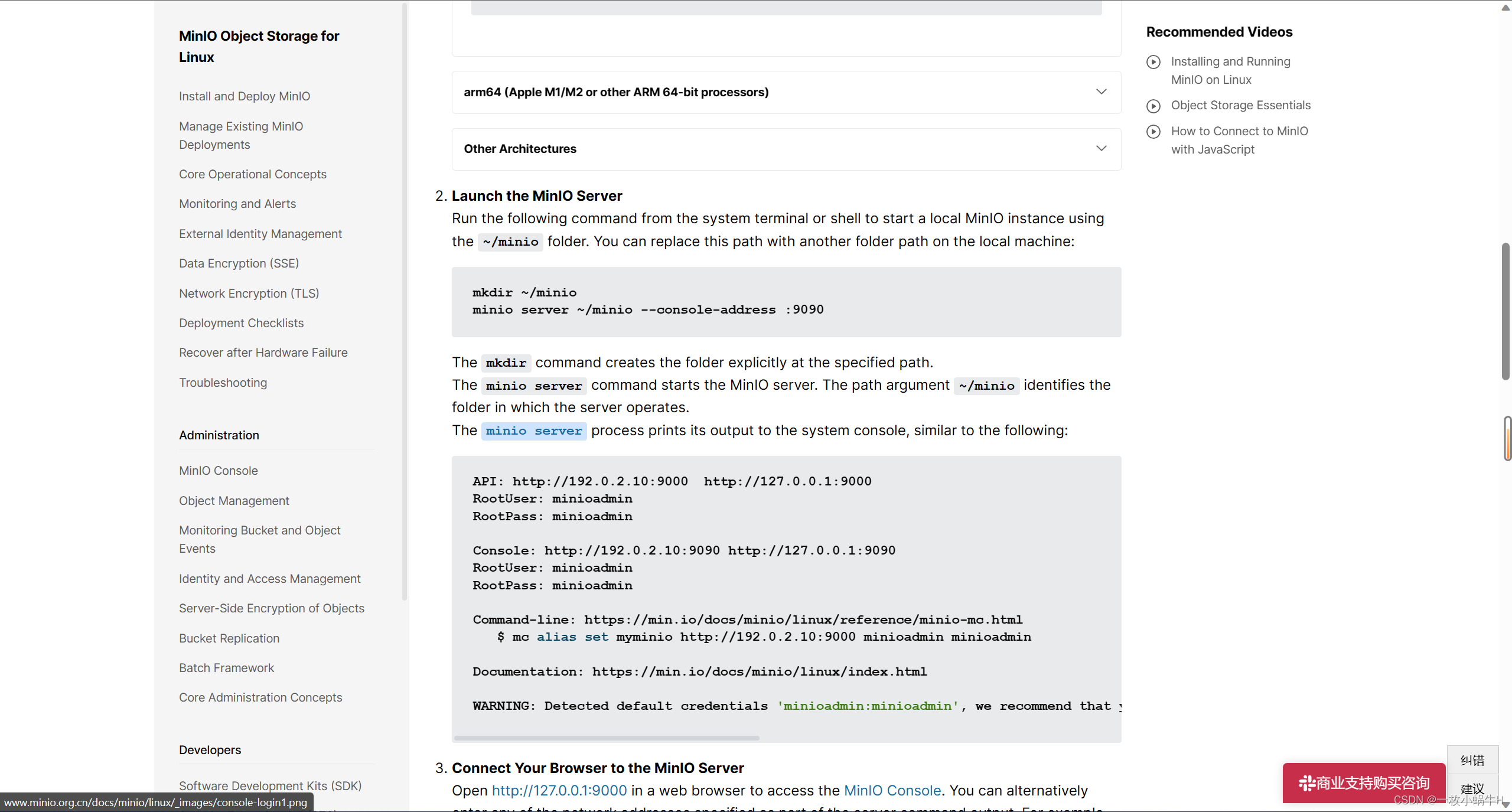Go to Object Management

click(x=234, y=501)
